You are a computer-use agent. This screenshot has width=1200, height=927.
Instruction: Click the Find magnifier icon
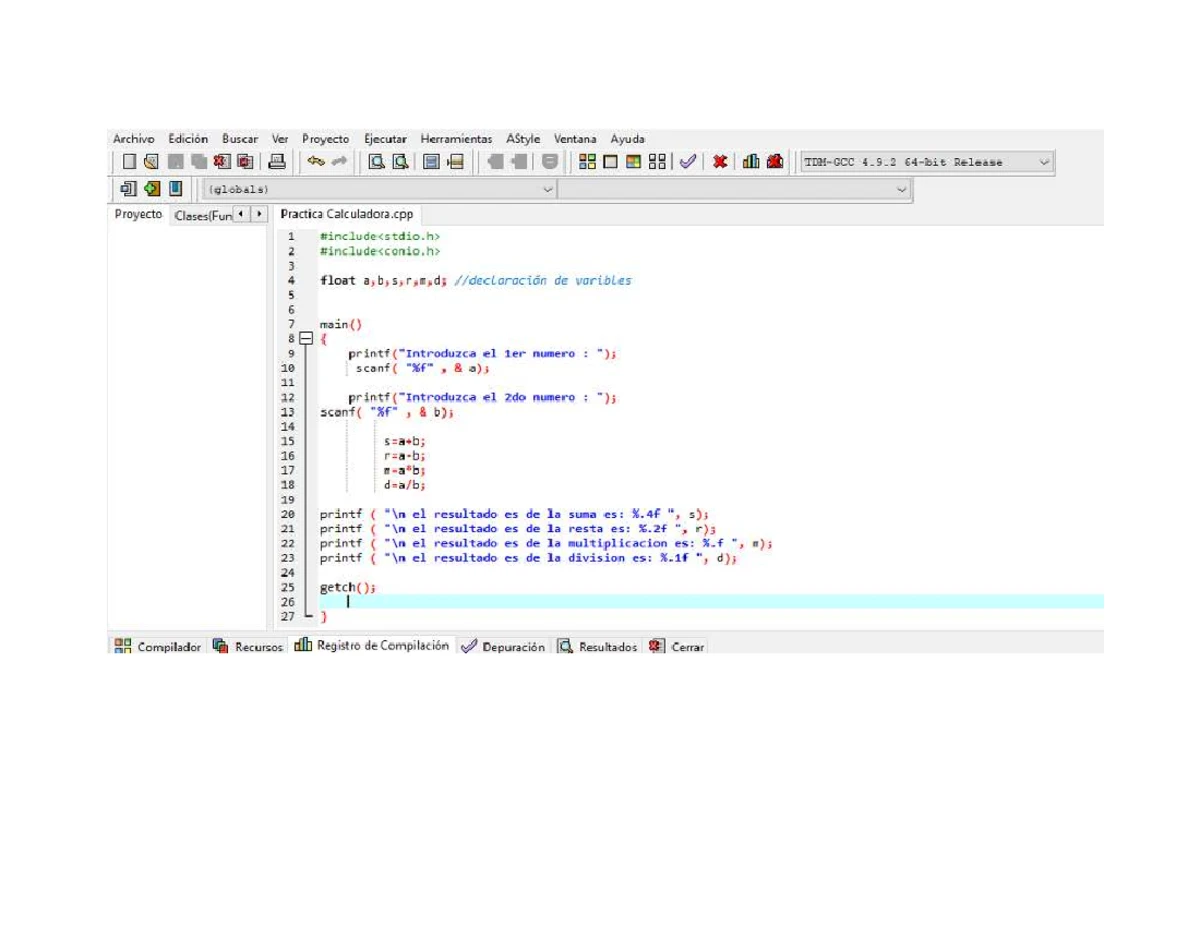click(x=377, y=161)
